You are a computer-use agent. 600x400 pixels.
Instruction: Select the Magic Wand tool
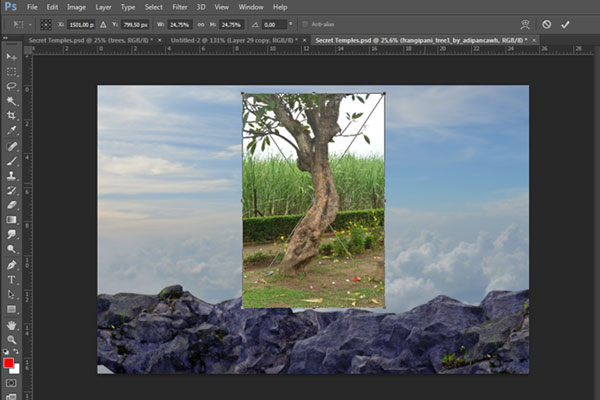pyautogui.click(x=11, y=101)
